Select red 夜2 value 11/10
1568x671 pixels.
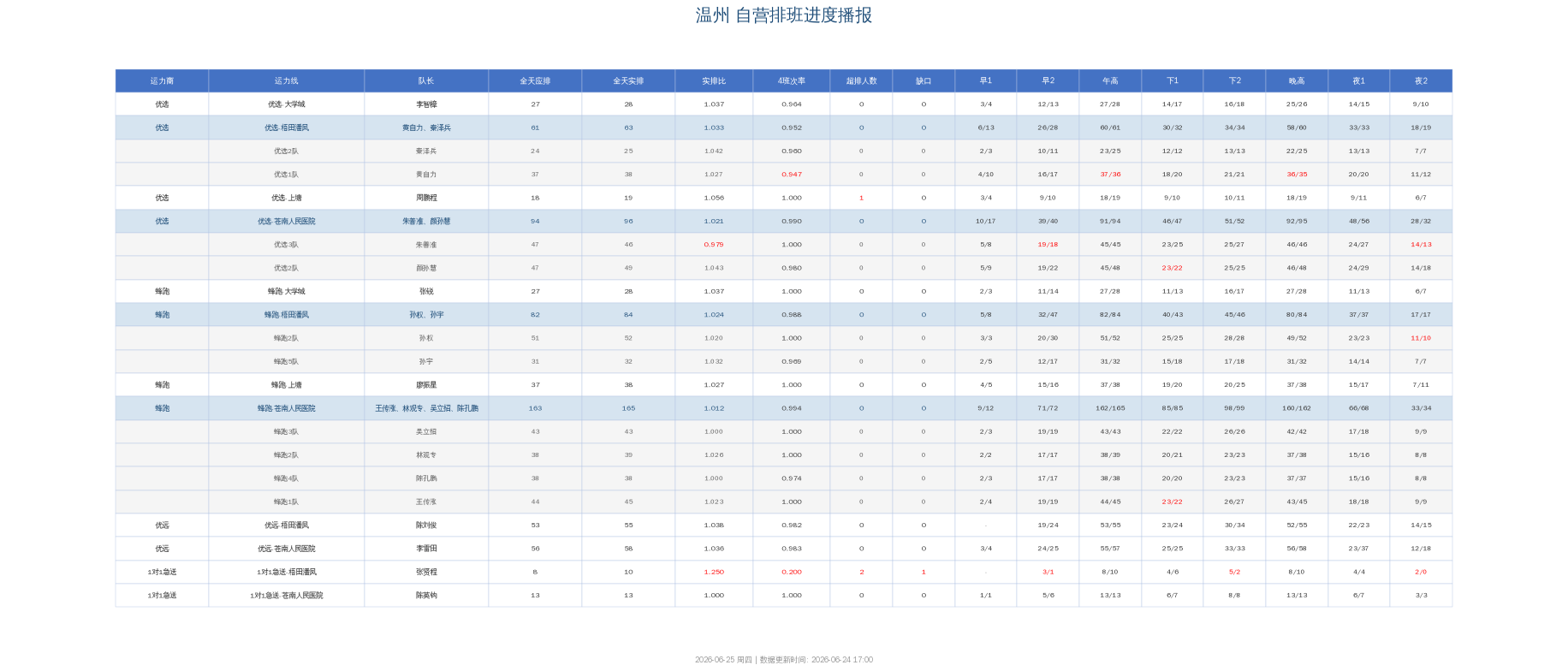point(1421,338)
